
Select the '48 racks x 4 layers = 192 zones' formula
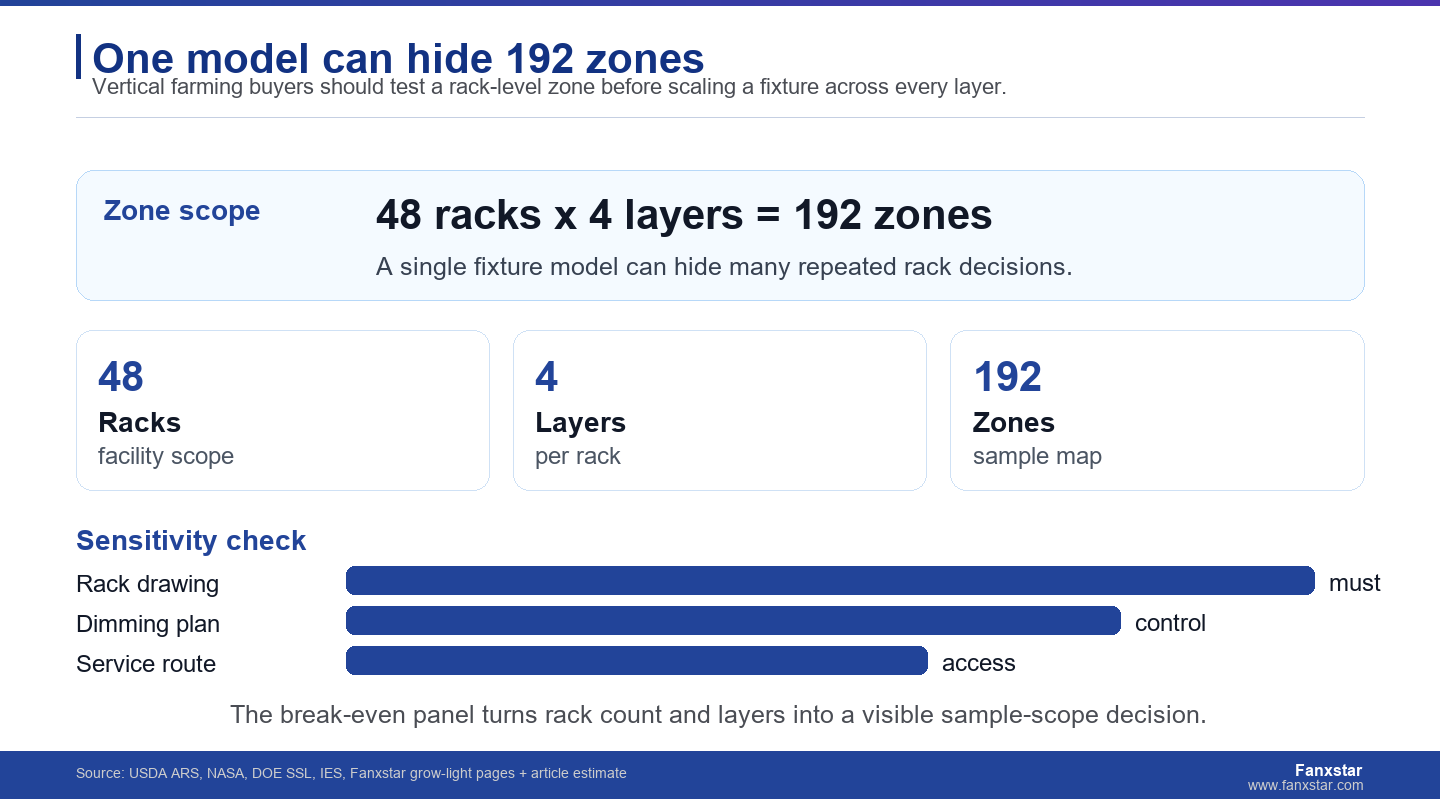point(684,215)
